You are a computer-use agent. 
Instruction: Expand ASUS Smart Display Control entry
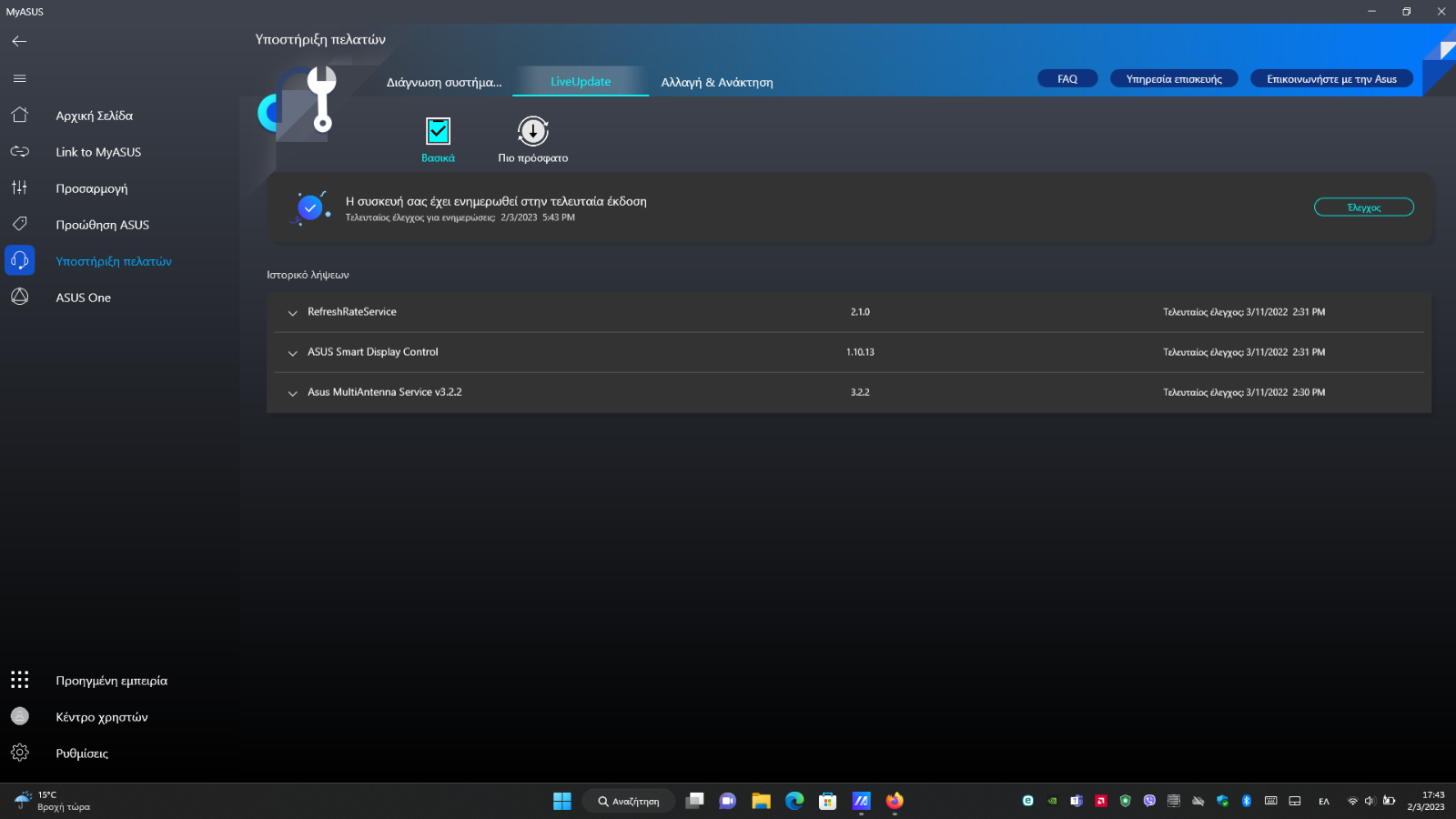(x=292, y=353)
